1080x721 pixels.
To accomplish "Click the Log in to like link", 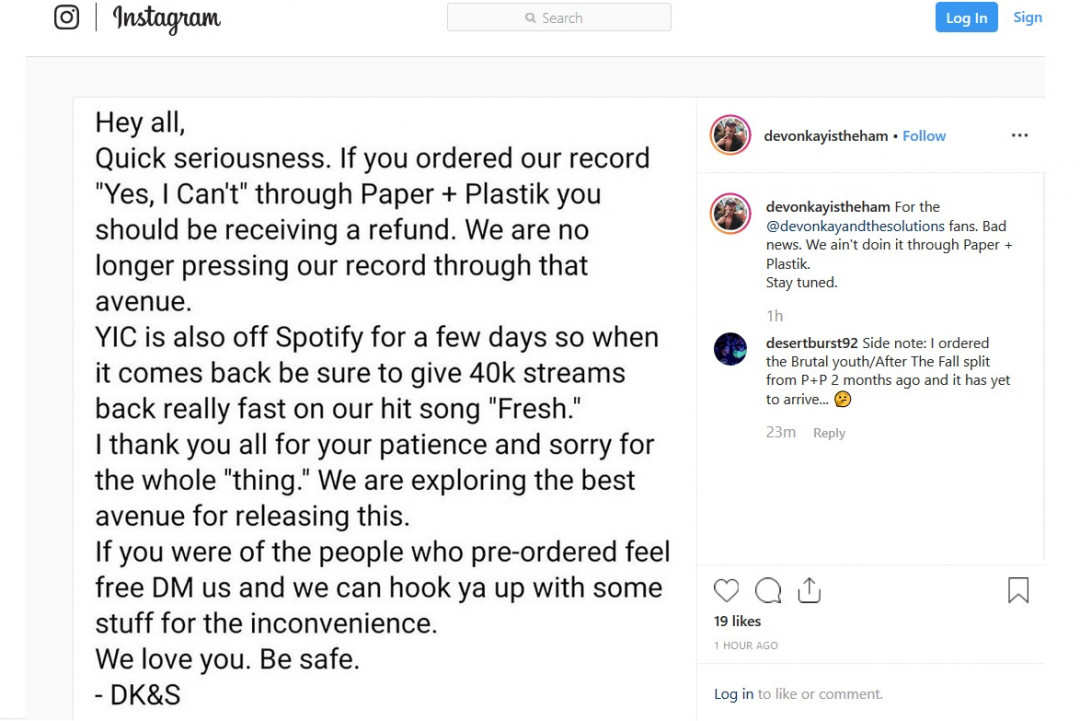I will 733,694.
